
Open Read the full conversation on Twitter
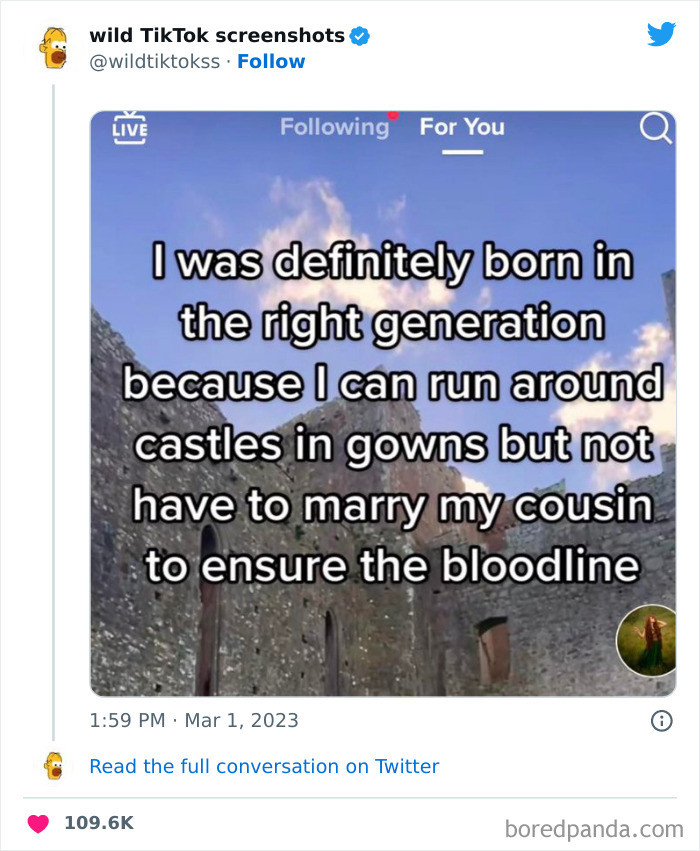point(264,767)
